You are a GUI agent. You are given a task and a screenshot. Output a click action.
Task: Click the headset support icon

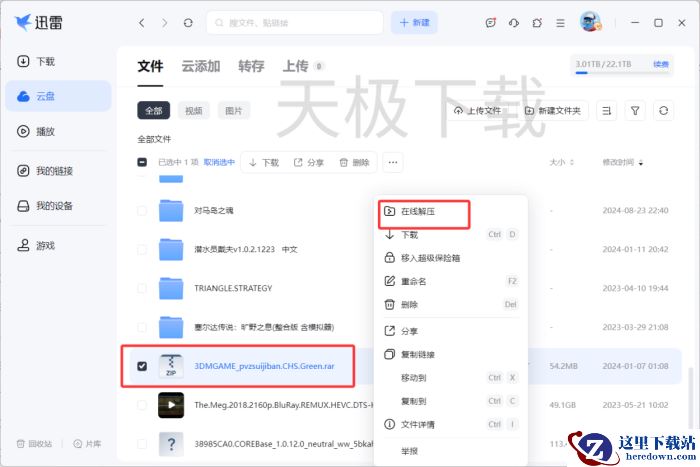point(514,23)
